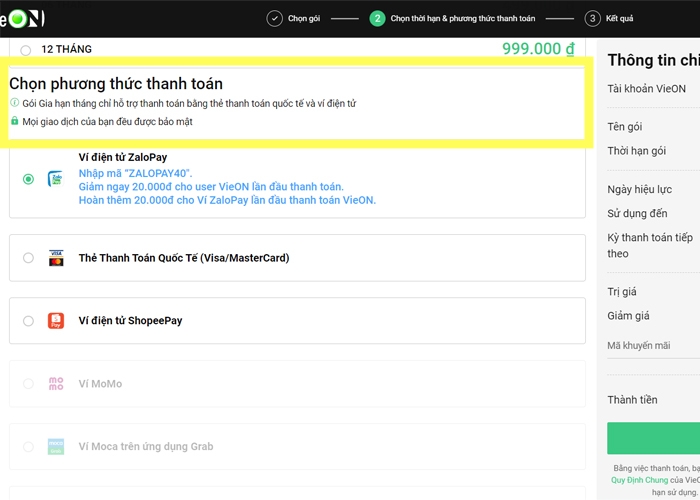Click the VieON logo
This screenshot has width=700, height=500.
22,19
